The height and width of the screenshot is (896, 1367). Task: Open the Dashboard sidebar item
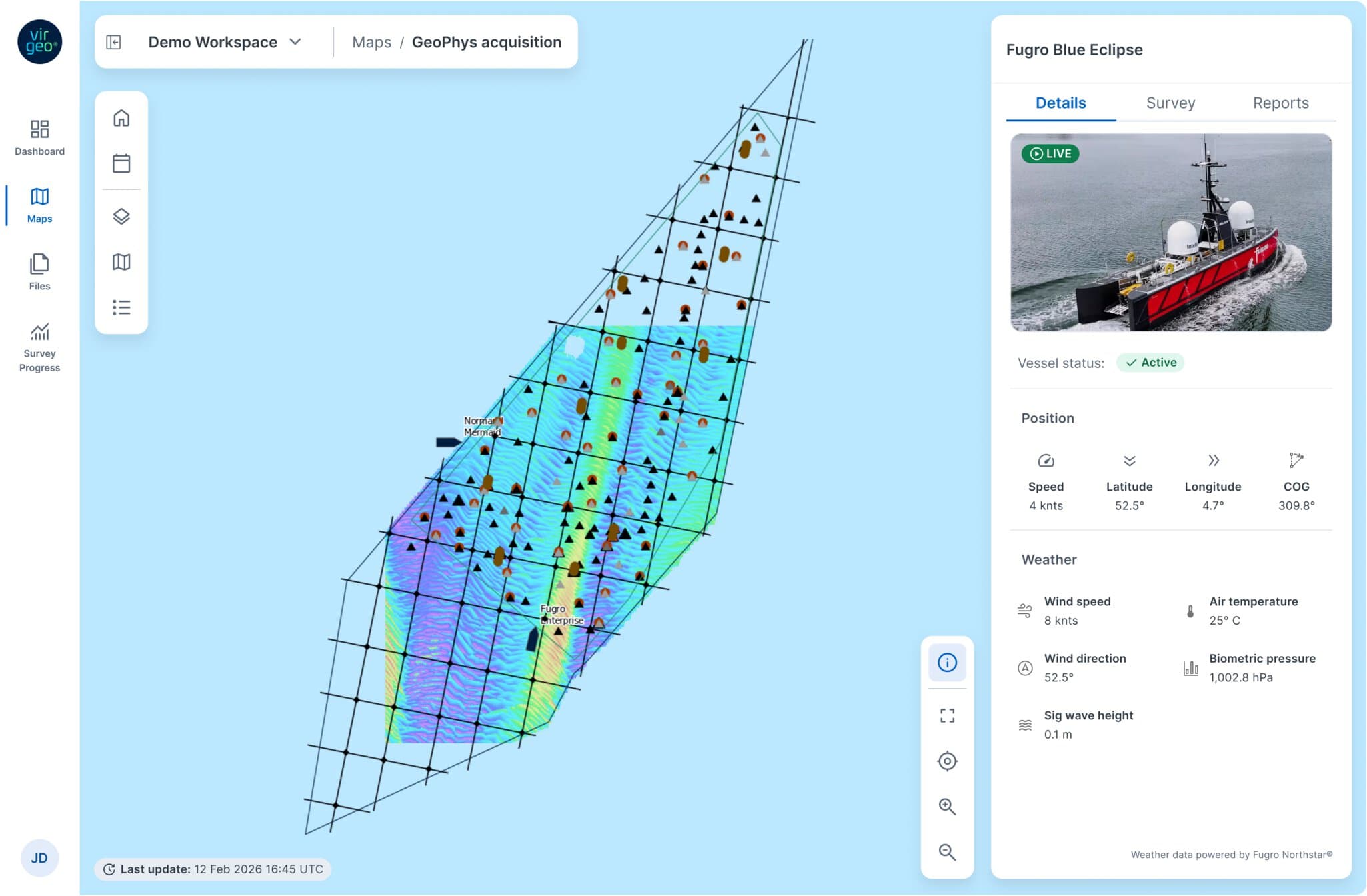click(x=39, y=137)
